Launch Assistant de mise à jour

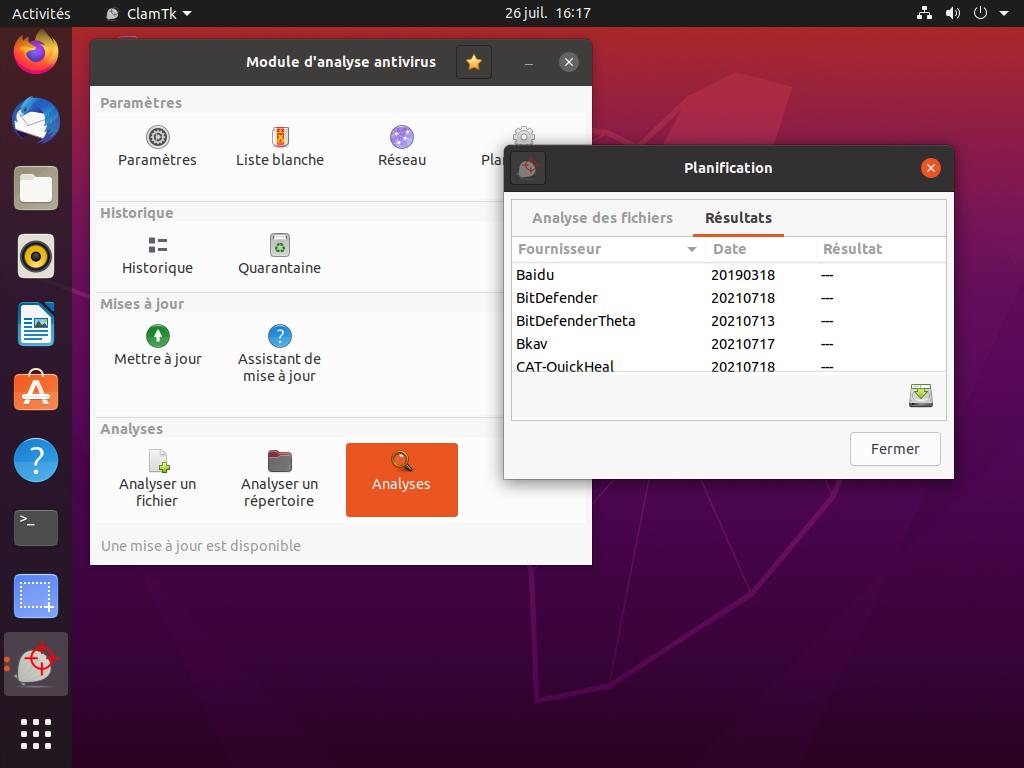[280, 337]
